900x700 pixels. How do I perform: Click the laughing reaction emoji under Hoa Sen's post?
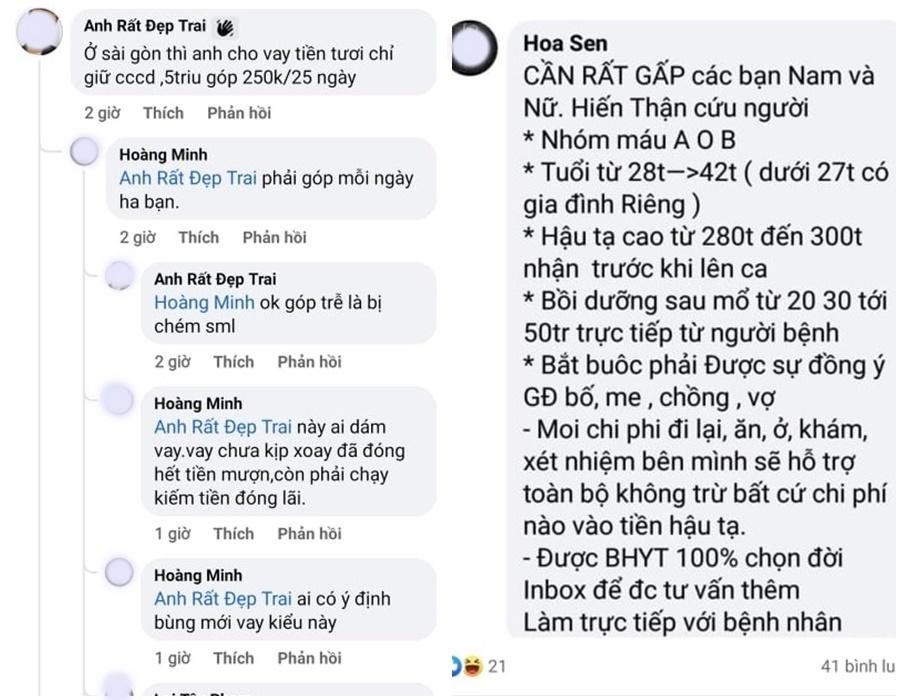[472, 666]
